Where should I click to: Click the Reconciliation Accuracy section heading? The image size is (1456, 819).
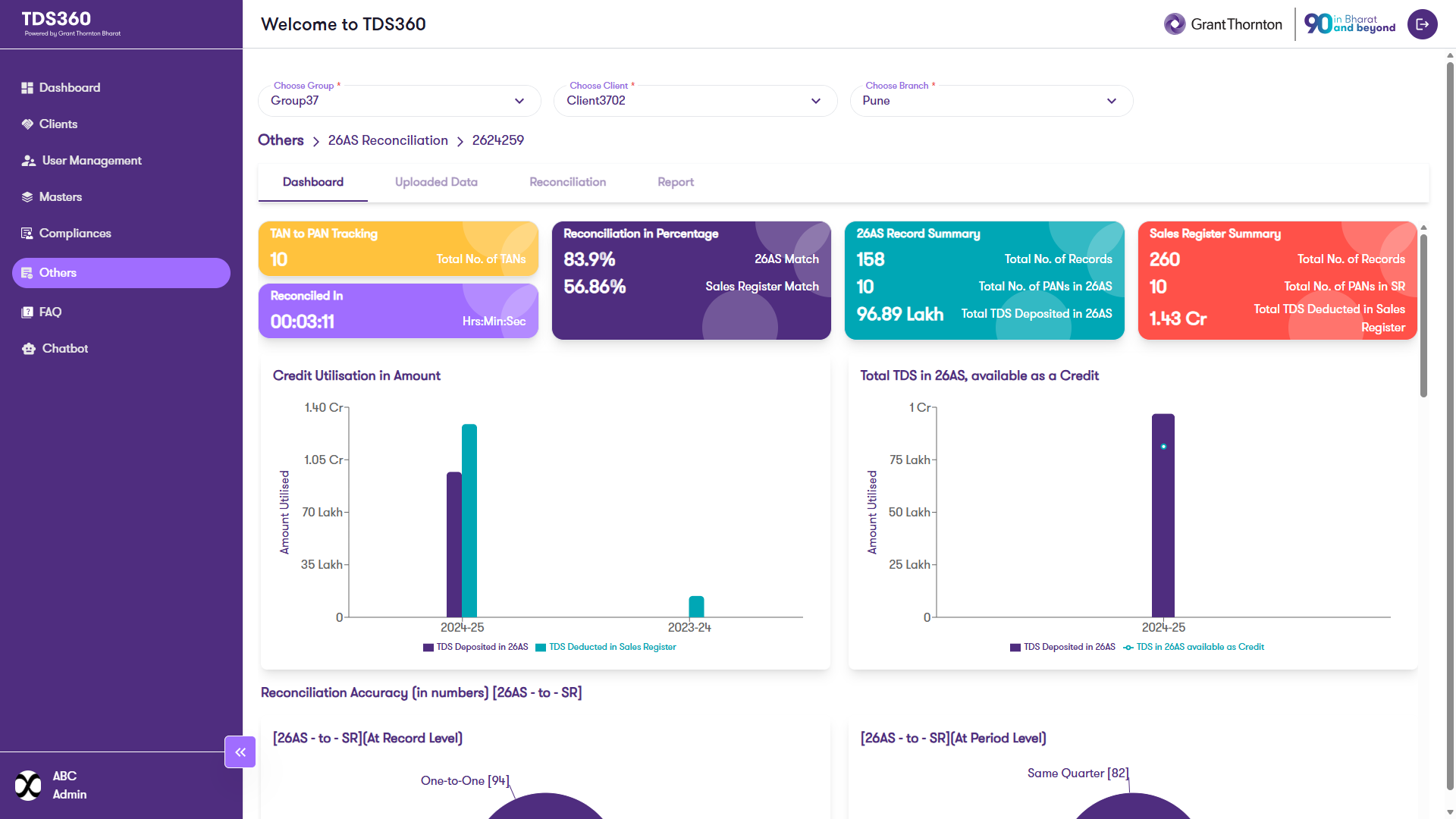[x=422, y=692]
